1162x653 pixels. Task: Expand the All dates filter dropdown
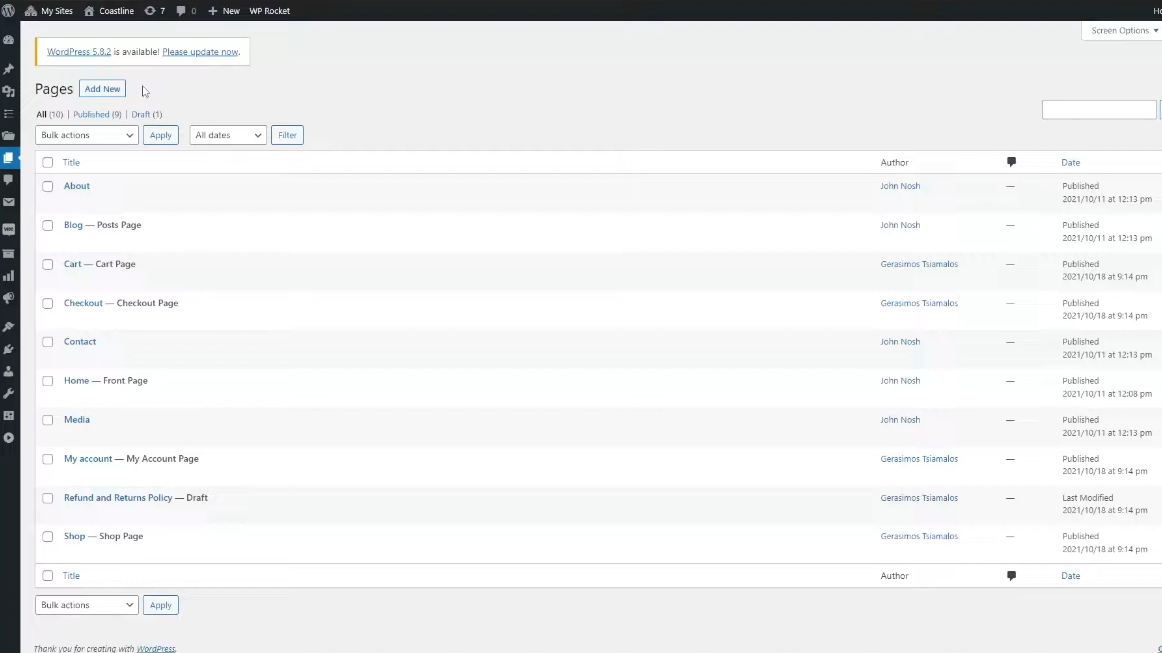click(x=227, y=135)
